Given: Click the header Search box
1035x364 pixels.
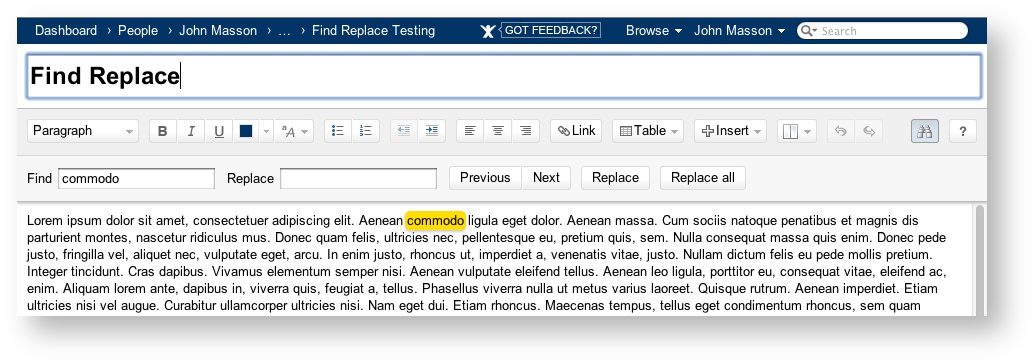Looking at the screenshot, I should tap(883, 30).
